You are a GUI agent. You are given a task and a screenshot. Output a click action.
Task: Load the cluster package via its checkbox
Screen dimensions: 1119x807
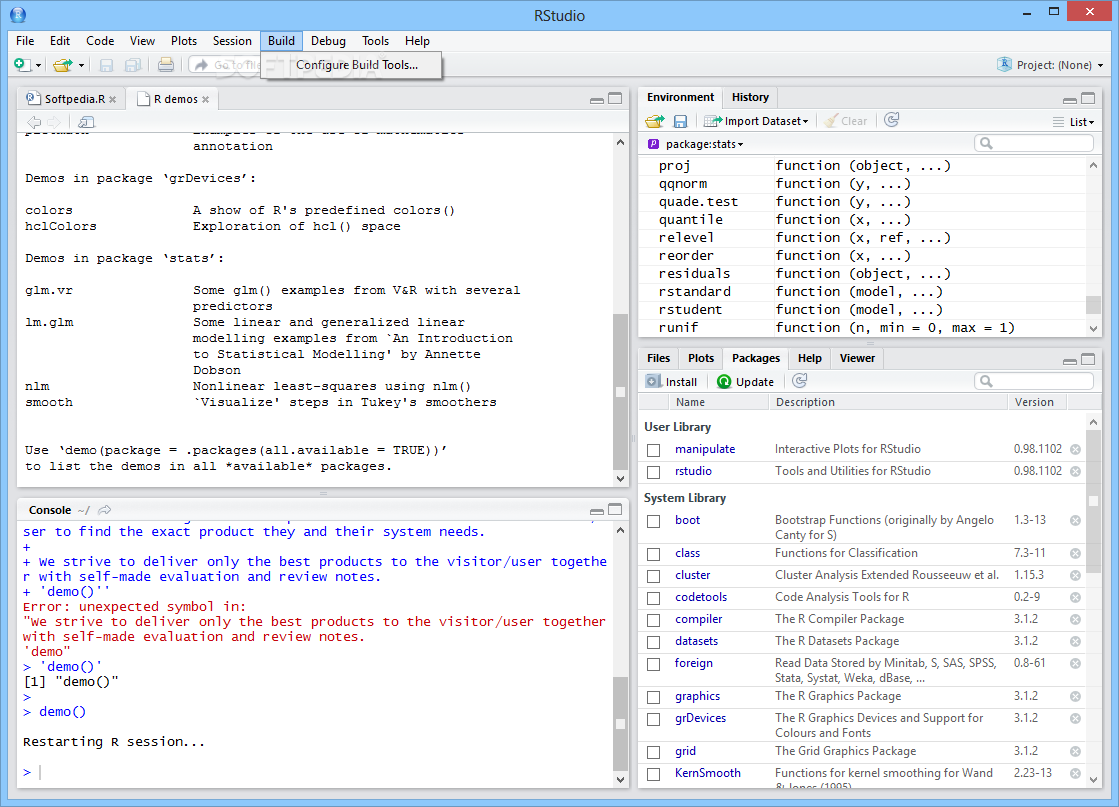654,577
